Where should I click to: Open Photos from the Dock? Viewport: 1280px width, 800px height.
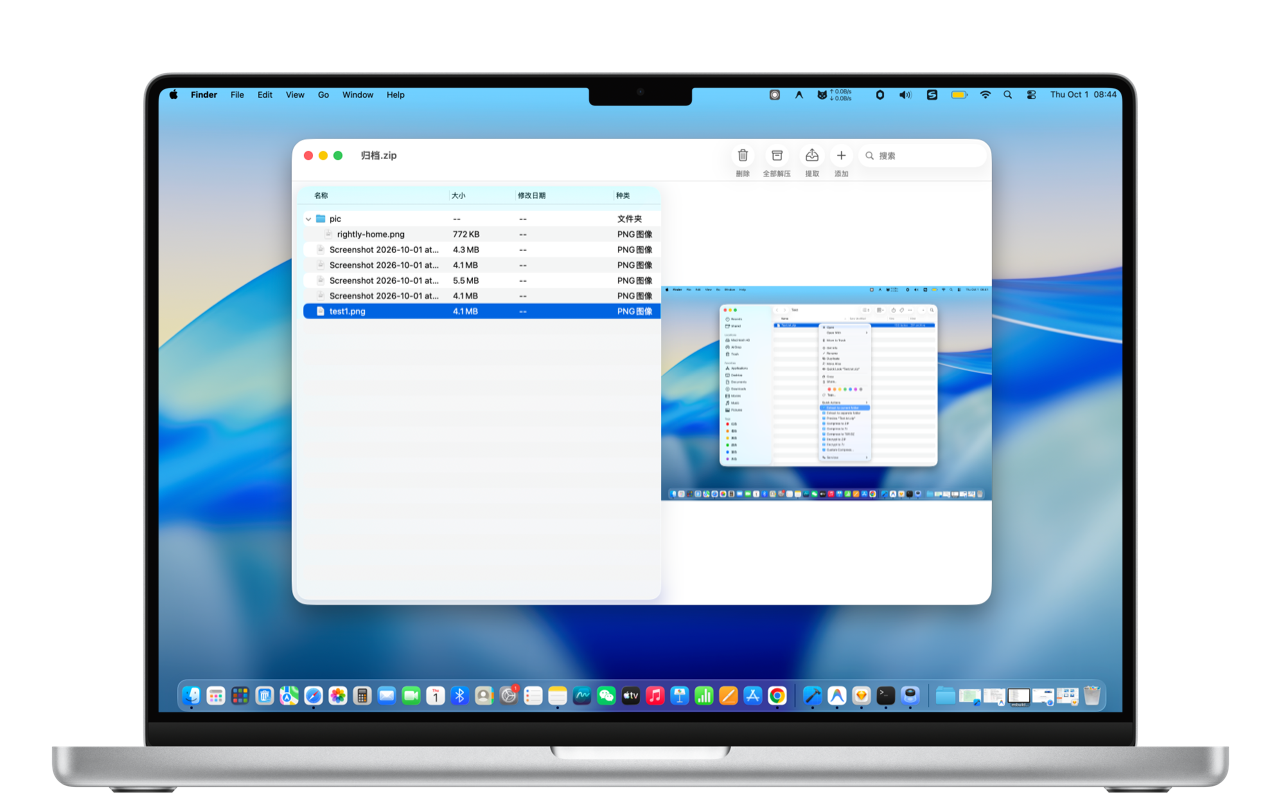pos(338,696)
